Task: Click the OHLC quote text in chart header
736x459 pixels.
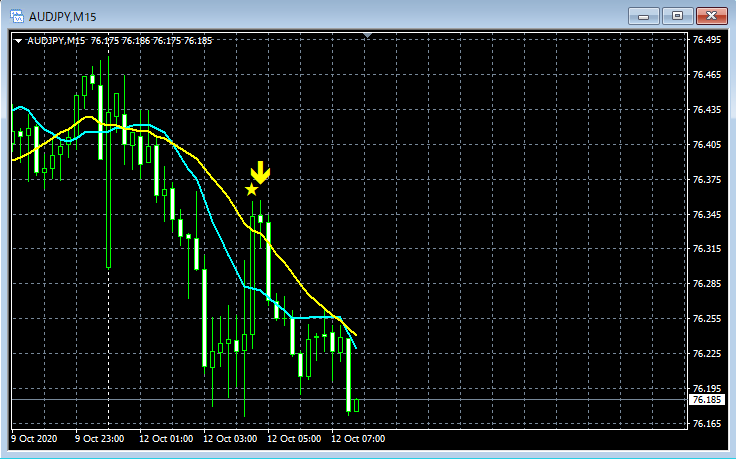Action: (152, 41)
